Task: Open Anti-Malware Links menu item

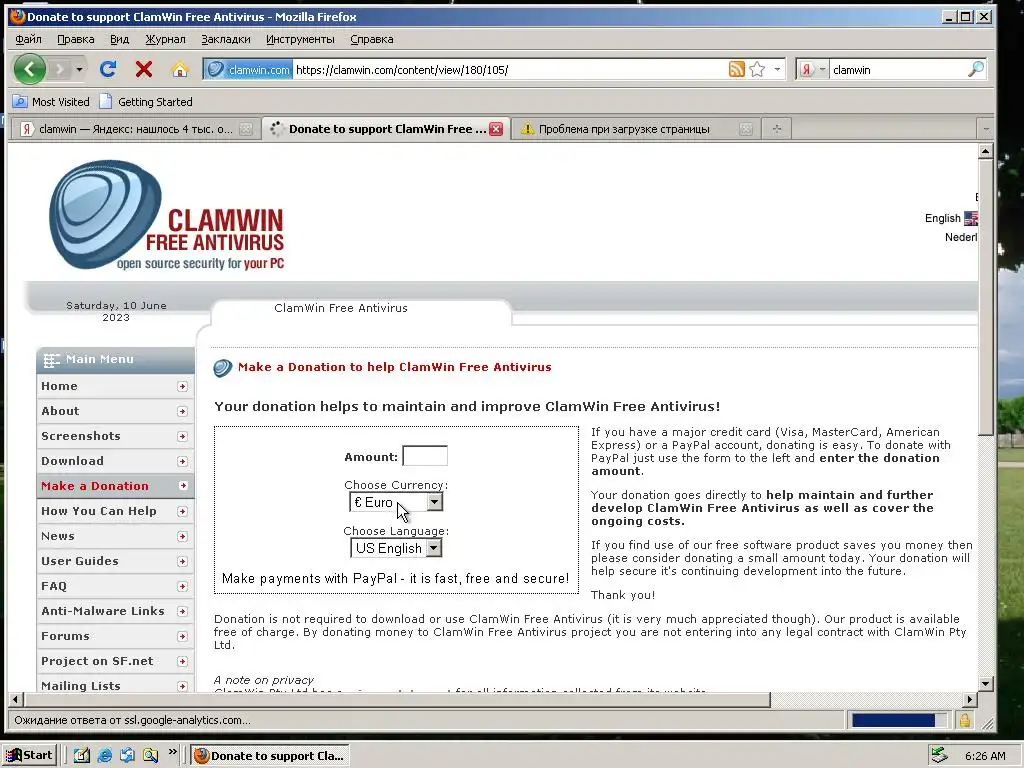Action: pyautogui.click(x=115, y=611)
